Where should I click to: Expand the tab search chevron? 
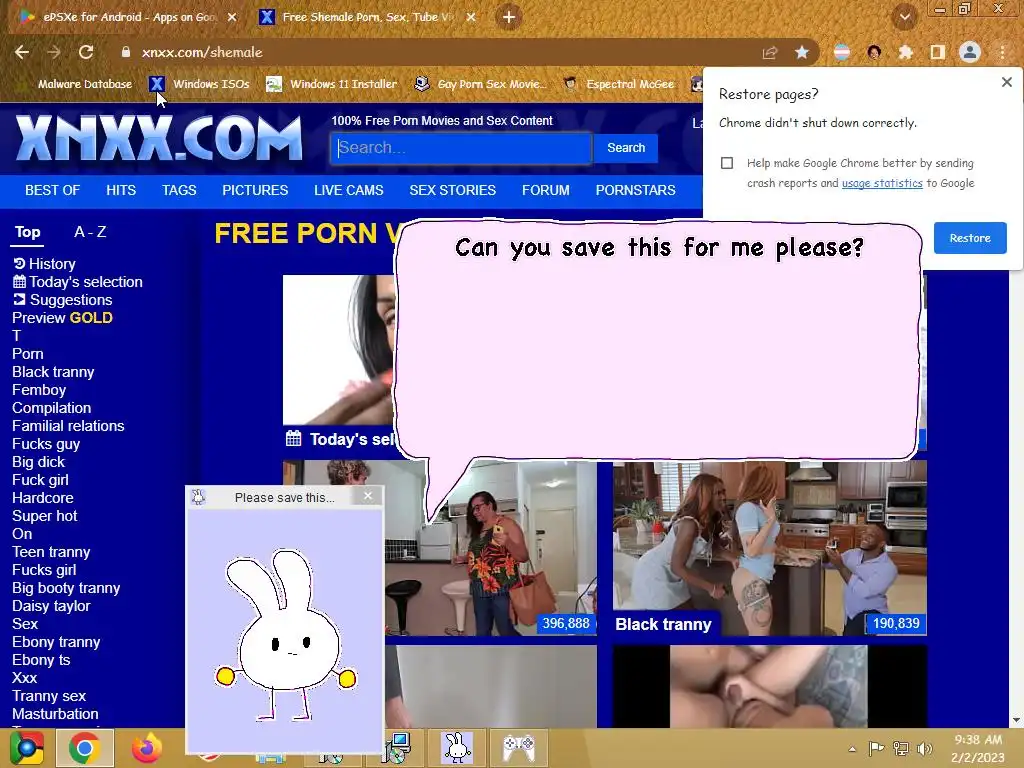[905, 17]
